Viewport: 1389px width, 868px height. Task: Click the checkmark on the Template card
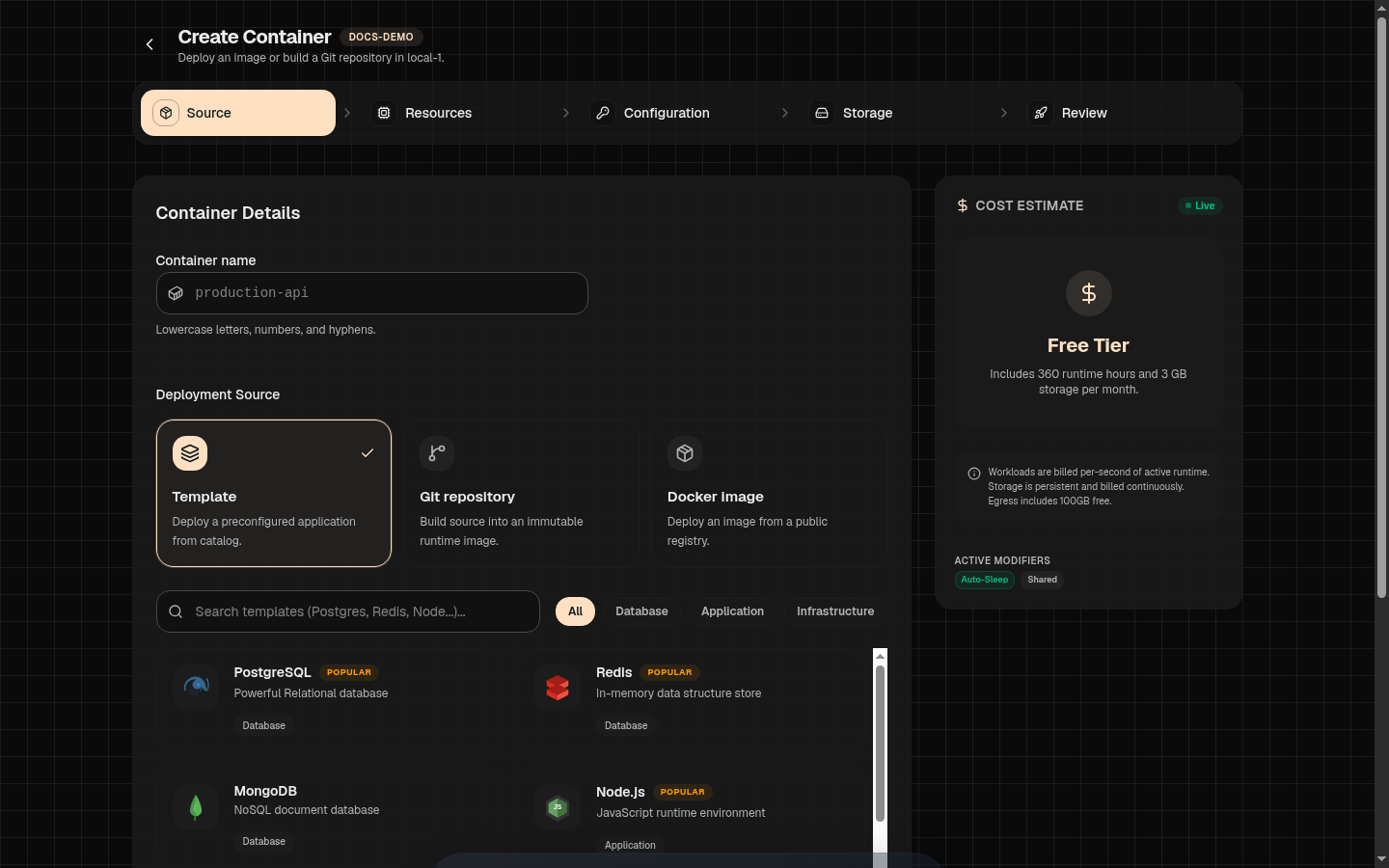[368, 453]
